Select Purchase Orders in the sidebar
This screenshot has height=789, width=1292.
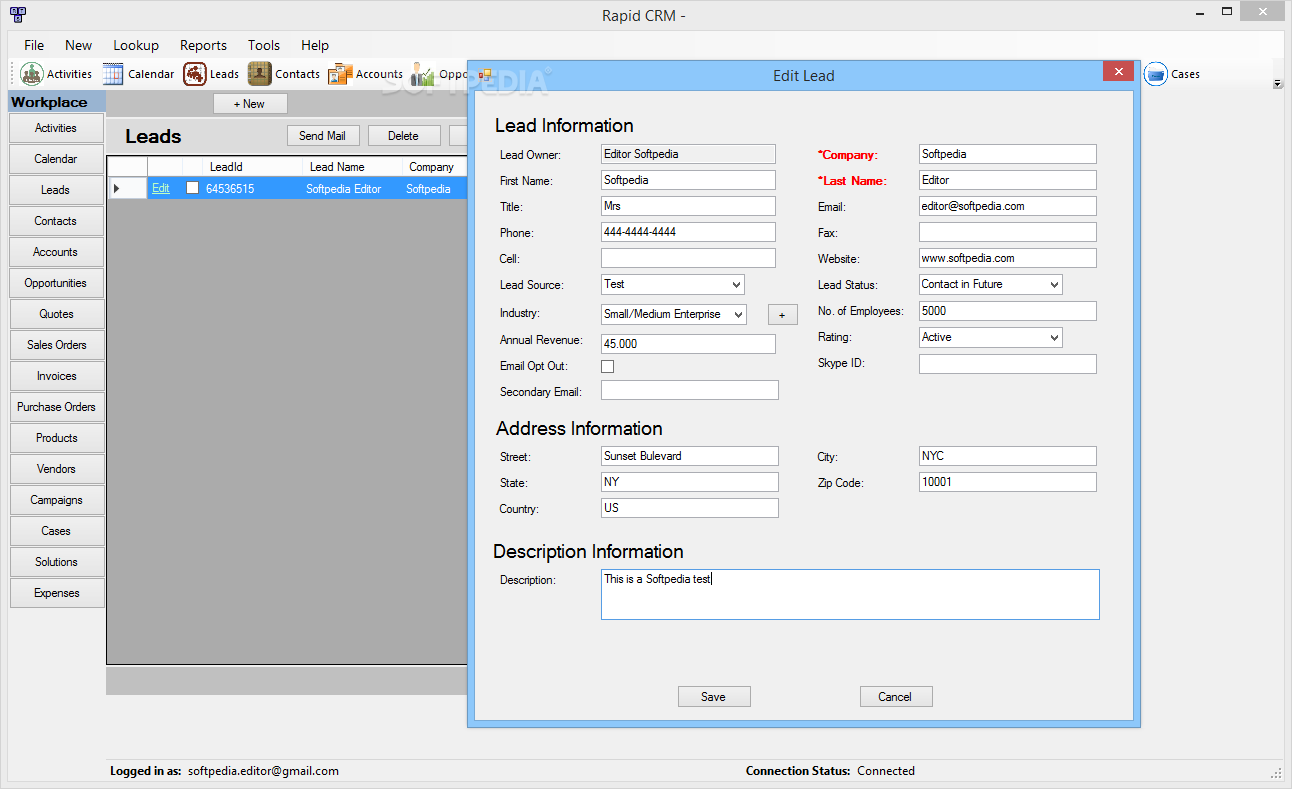click(x=56, y=407)
